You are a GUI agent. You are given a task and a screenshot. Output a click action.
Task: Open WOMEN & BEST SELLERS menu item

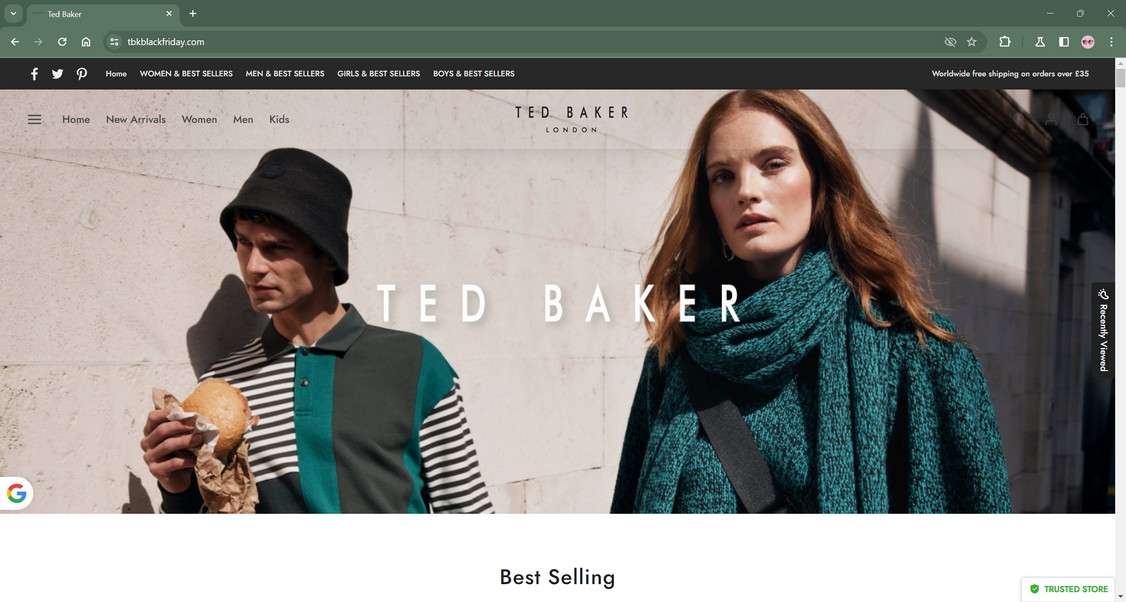[x=186, y=73]
